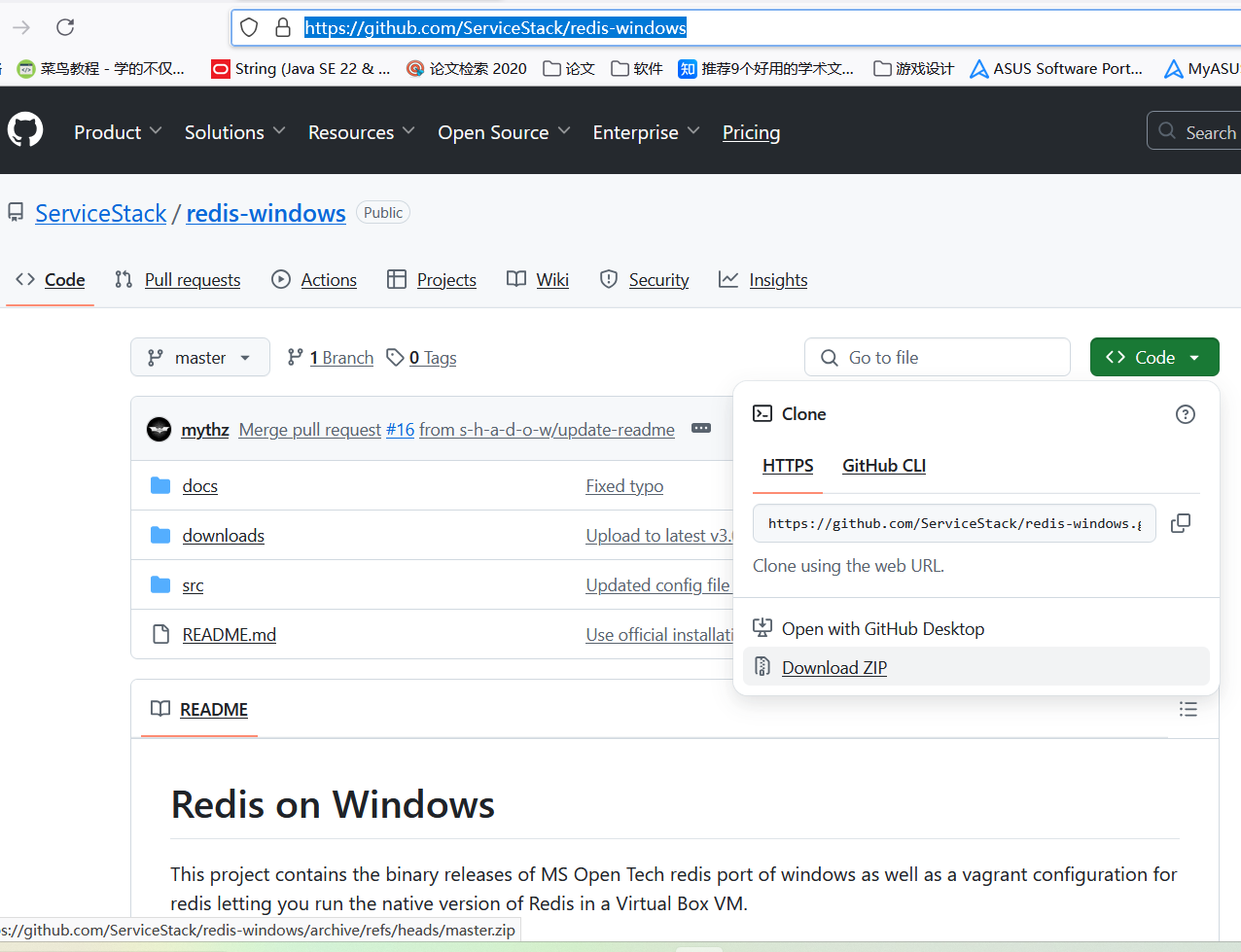Open the Fixed typo commit message
Screen dimensions: 1241x952
click(x=624, y=485)
